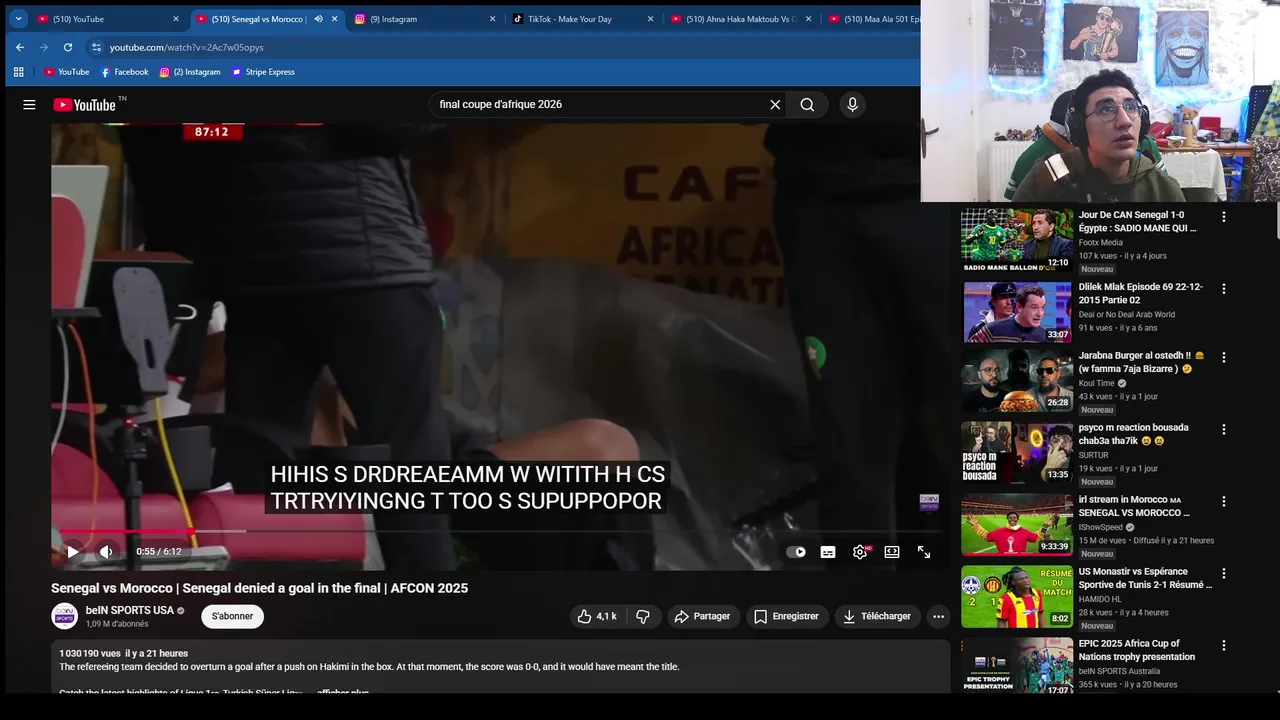This screenshot has width=1280, height=720.
Task: Go to YouTube home via logo
Action: coord(85,104)
